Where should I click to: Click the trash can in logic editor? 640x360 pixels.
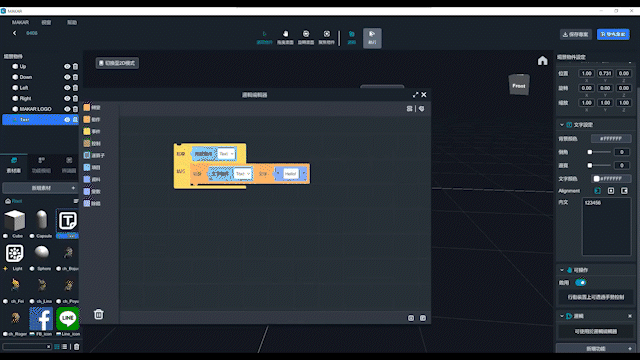[99, 314]
